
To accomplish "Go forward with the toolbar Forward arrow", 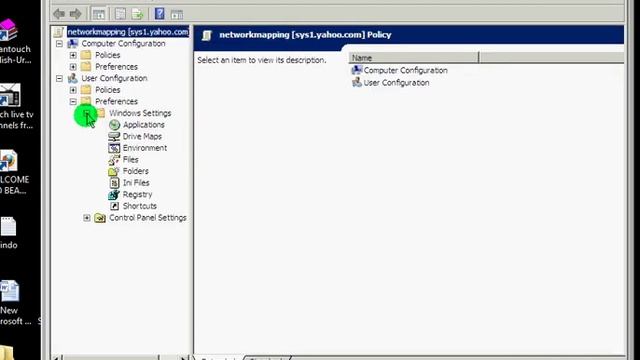I will coord(76,14).
